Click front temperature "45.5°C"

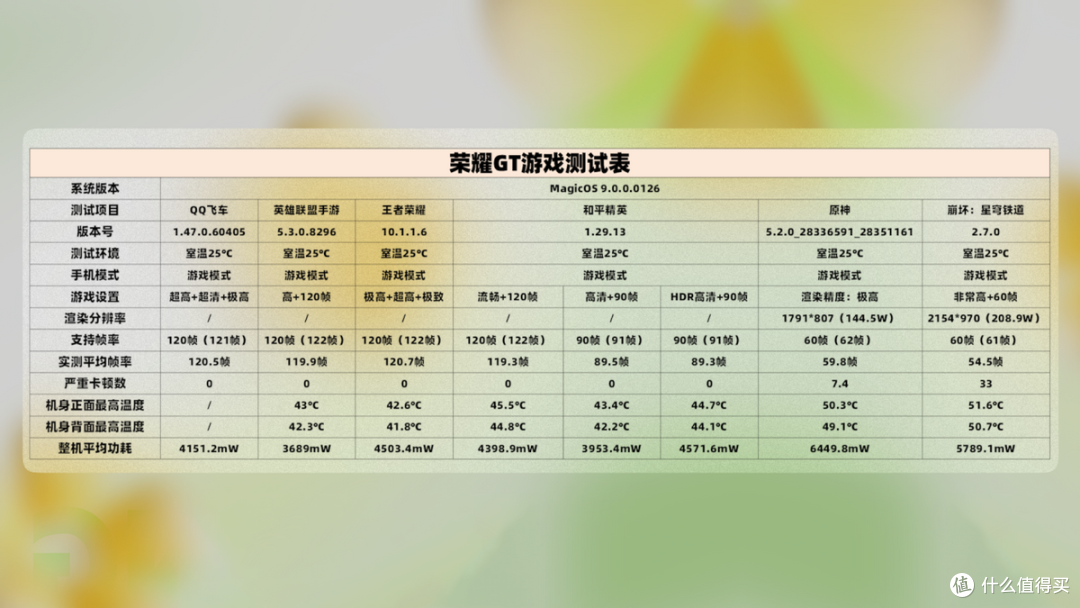coord(508,406)
